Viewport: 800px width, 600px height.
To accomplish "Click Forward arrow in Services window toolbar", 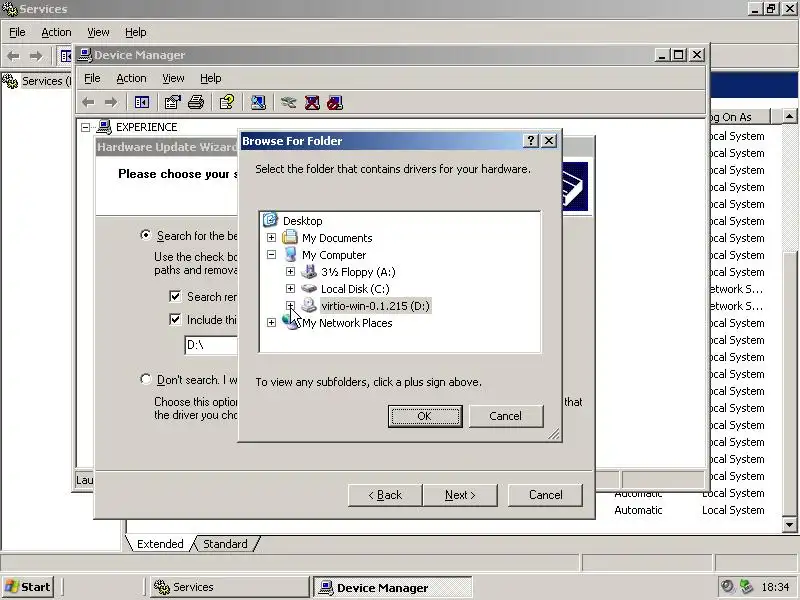I will click(36, 56).
